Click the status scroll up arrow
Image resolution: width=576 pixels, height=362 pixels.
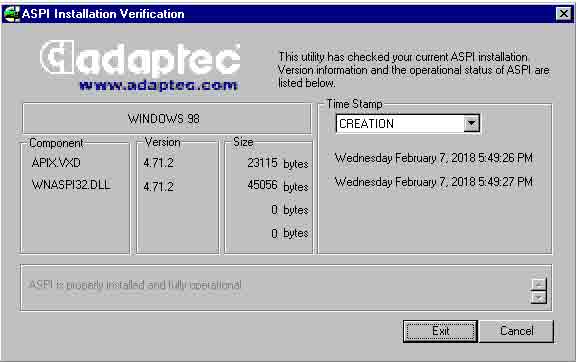(539, 284)
